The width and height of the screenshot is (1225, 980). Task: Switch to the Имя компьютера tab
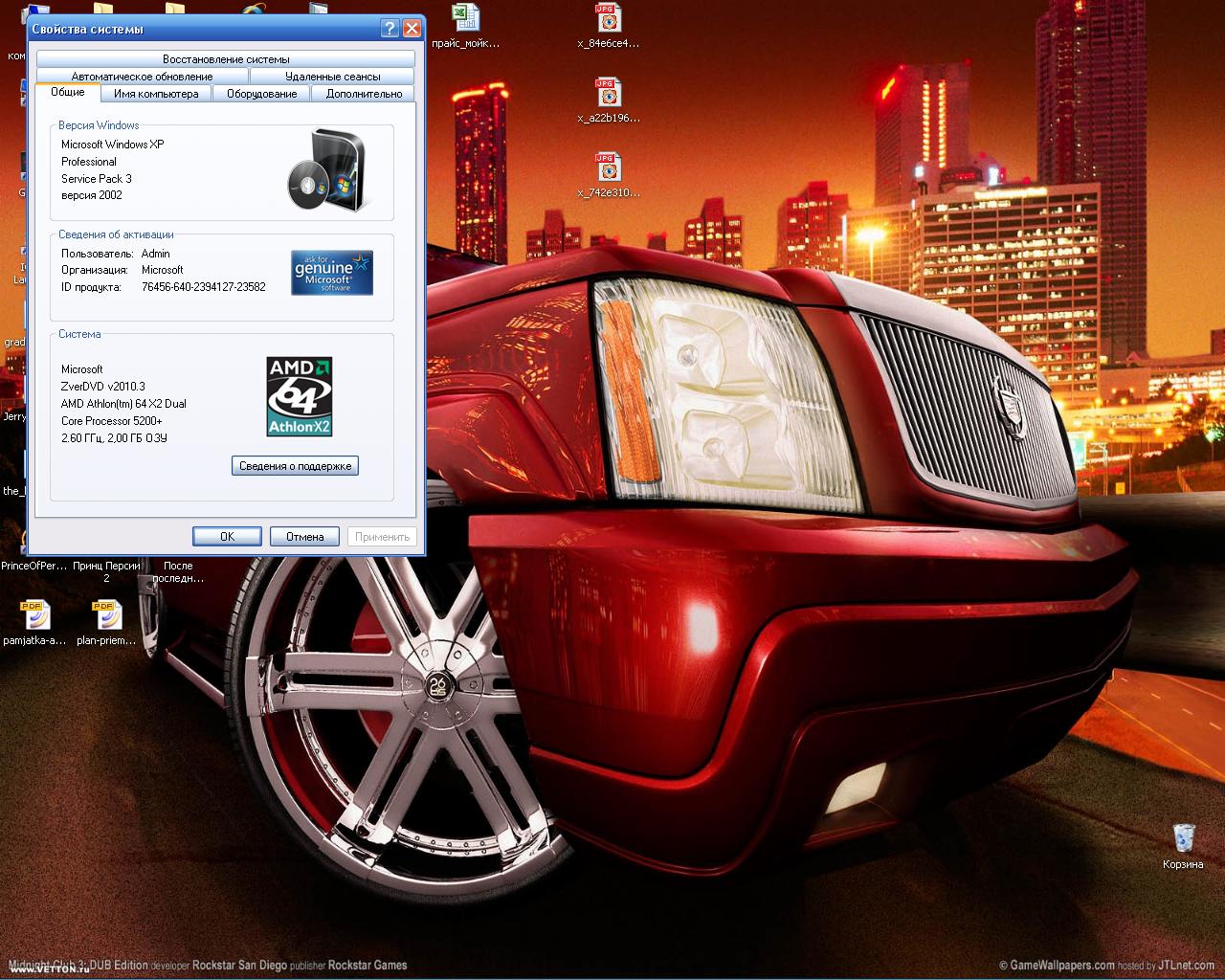click(x=156, y=94)
